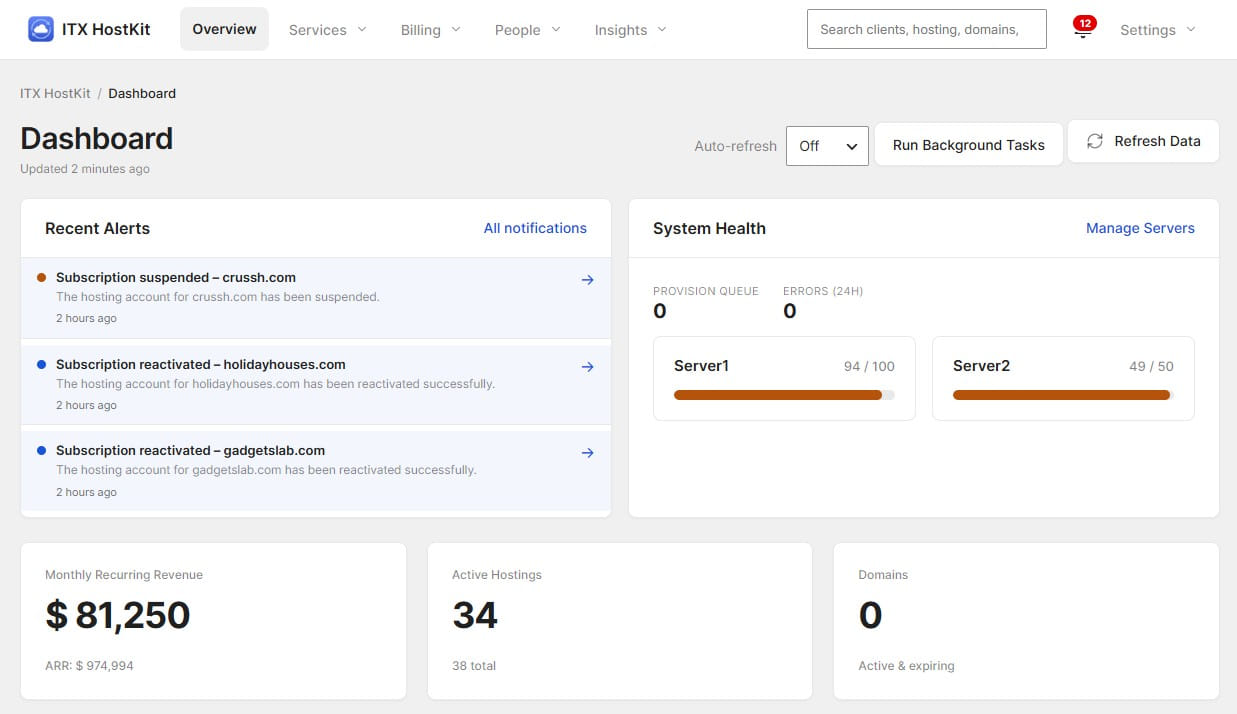Click the '38 total' text
This screenshot has height=714, width=1237.
pyautogui.click(x=474, y=665)
